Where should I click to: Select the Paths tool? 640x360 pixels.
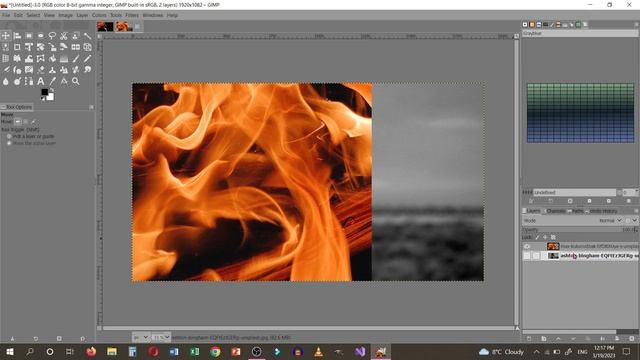pos(29,81)
